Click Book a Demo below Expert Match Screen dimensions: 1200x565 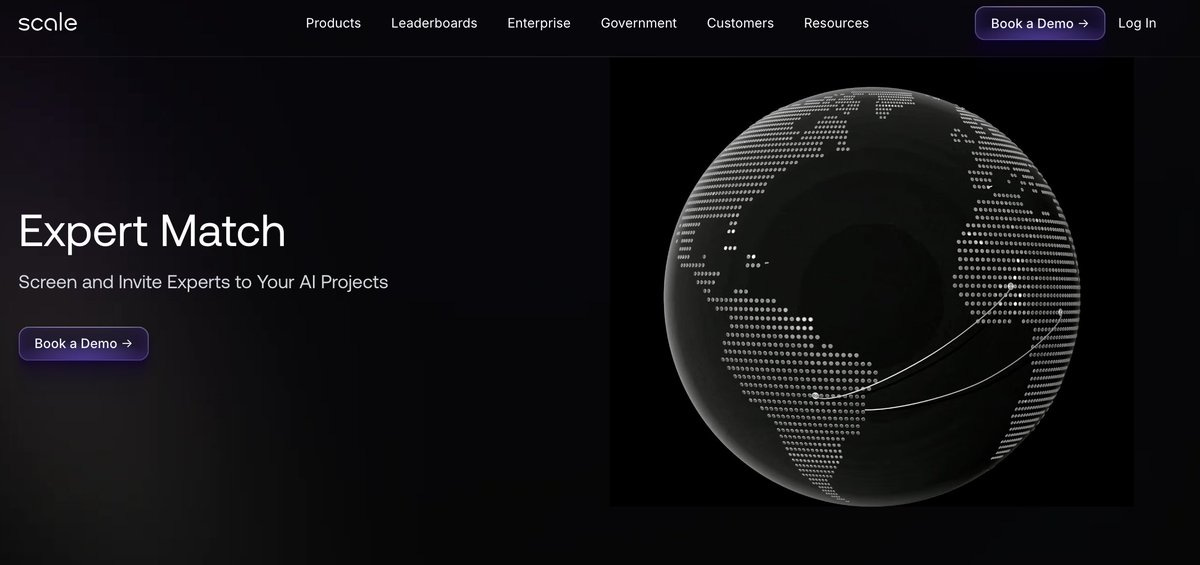tap(83, 343)
